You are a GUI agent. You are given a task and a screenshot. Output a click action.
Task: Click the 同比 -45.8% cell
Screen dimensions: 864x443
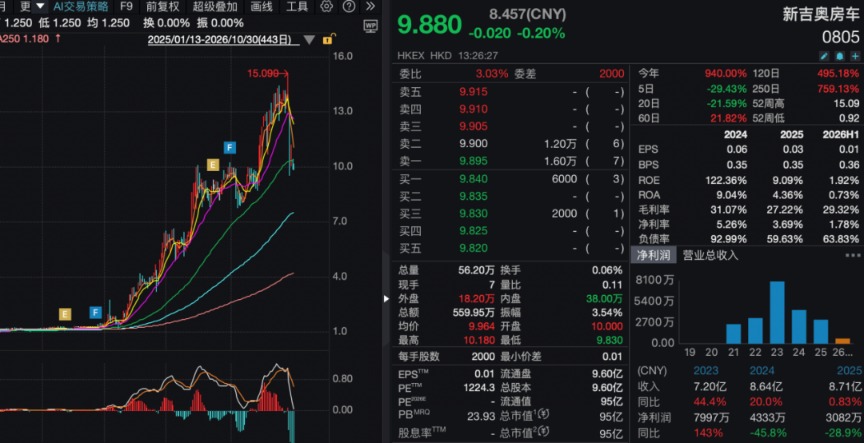point(771,433)
